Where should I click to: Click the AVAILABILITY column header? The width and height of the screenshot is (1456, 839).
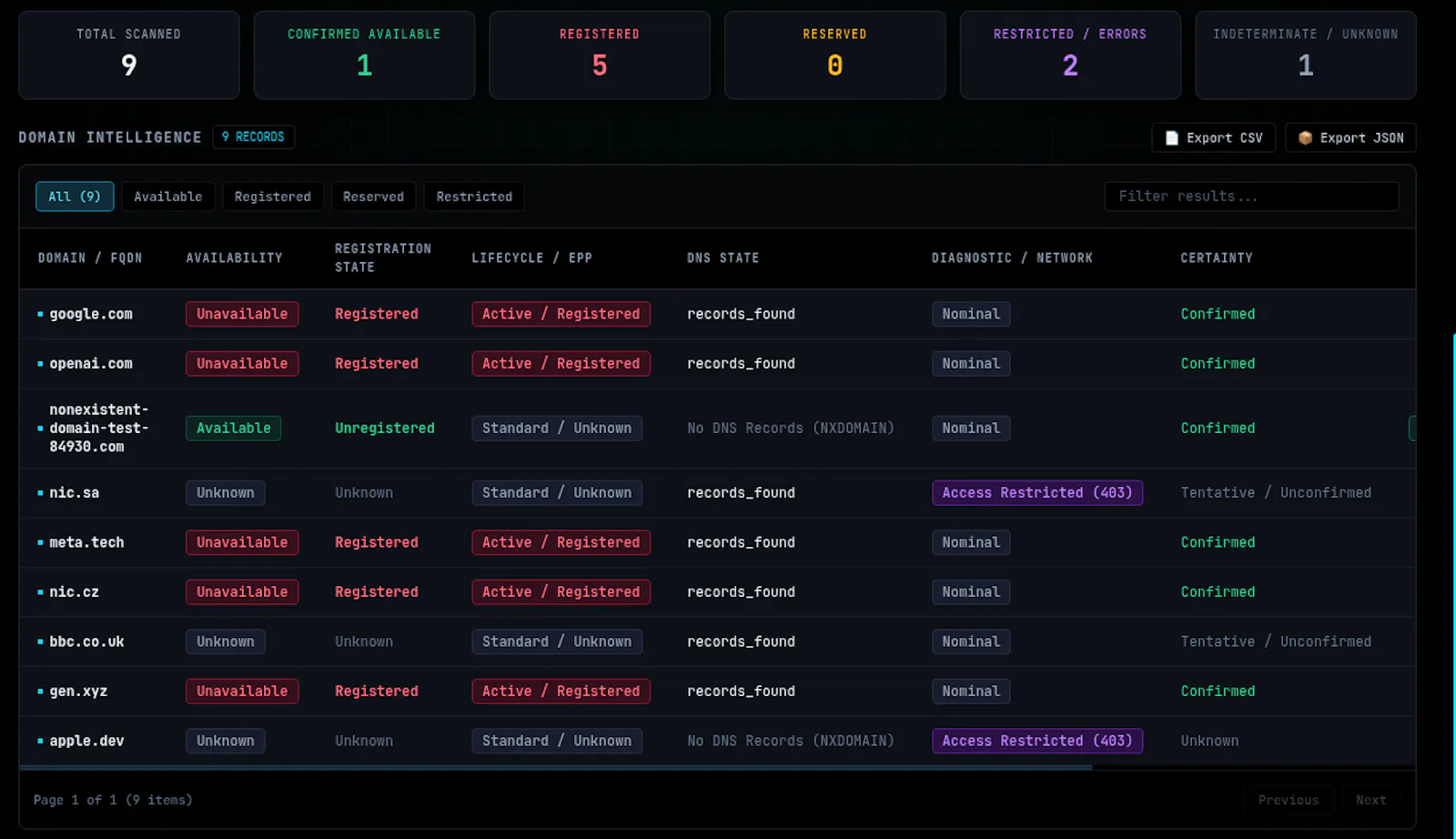point(234,258)
